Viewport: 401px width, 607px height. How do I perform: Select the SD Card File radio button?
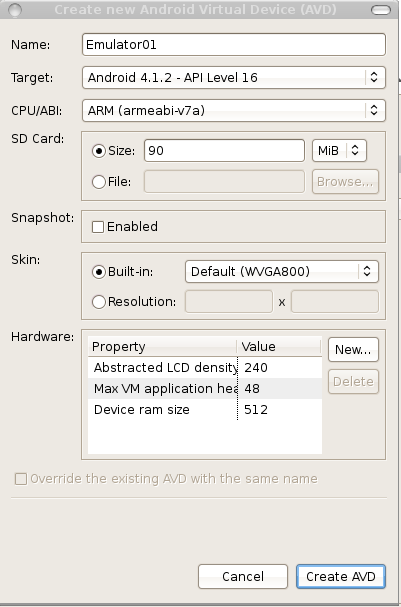[99, 182]
